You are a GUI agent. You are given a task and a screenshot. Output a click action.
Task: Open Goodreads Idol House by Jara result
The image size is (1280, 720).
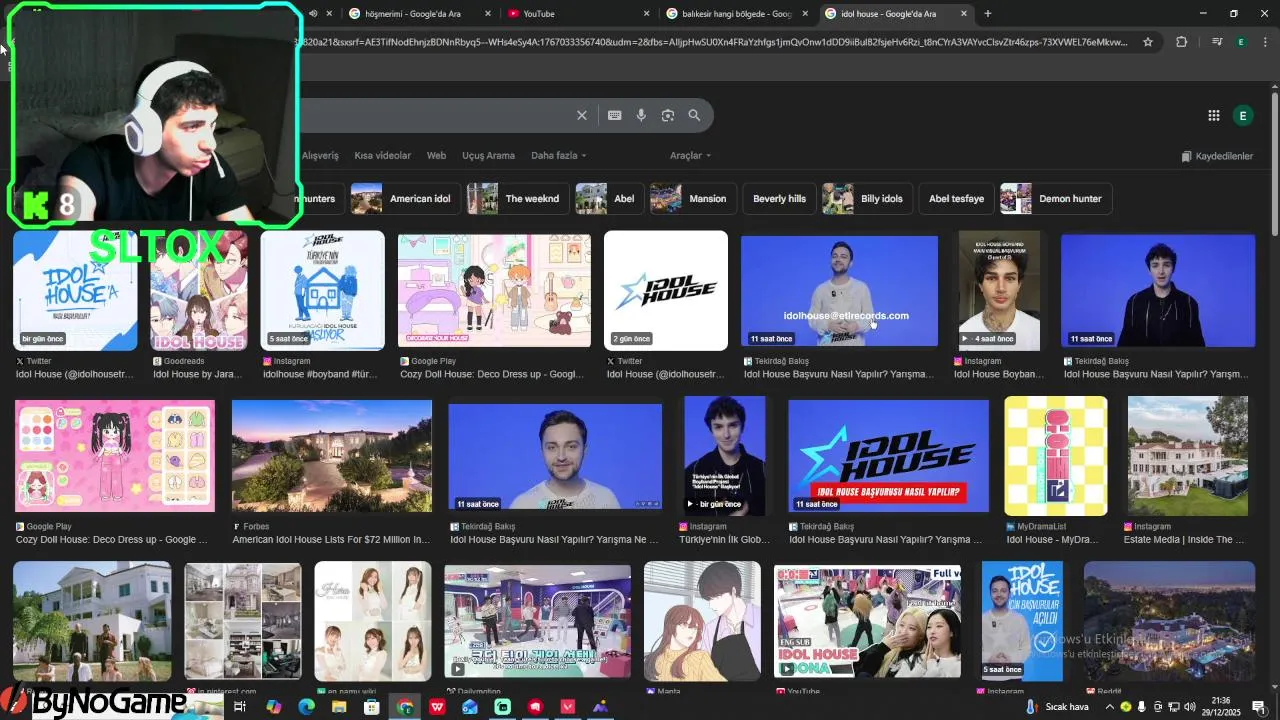198,374
